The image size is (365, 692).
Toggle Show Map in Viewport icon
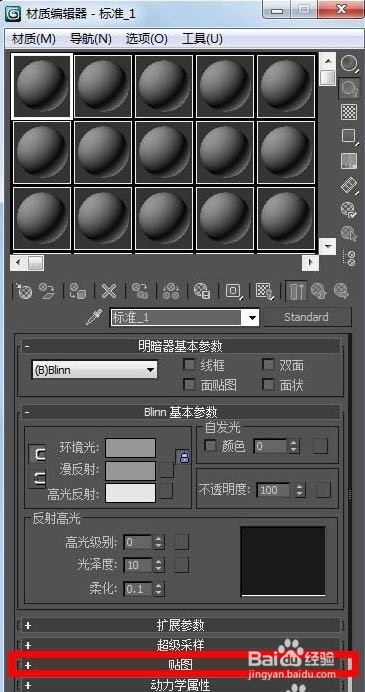click(264, 291)
